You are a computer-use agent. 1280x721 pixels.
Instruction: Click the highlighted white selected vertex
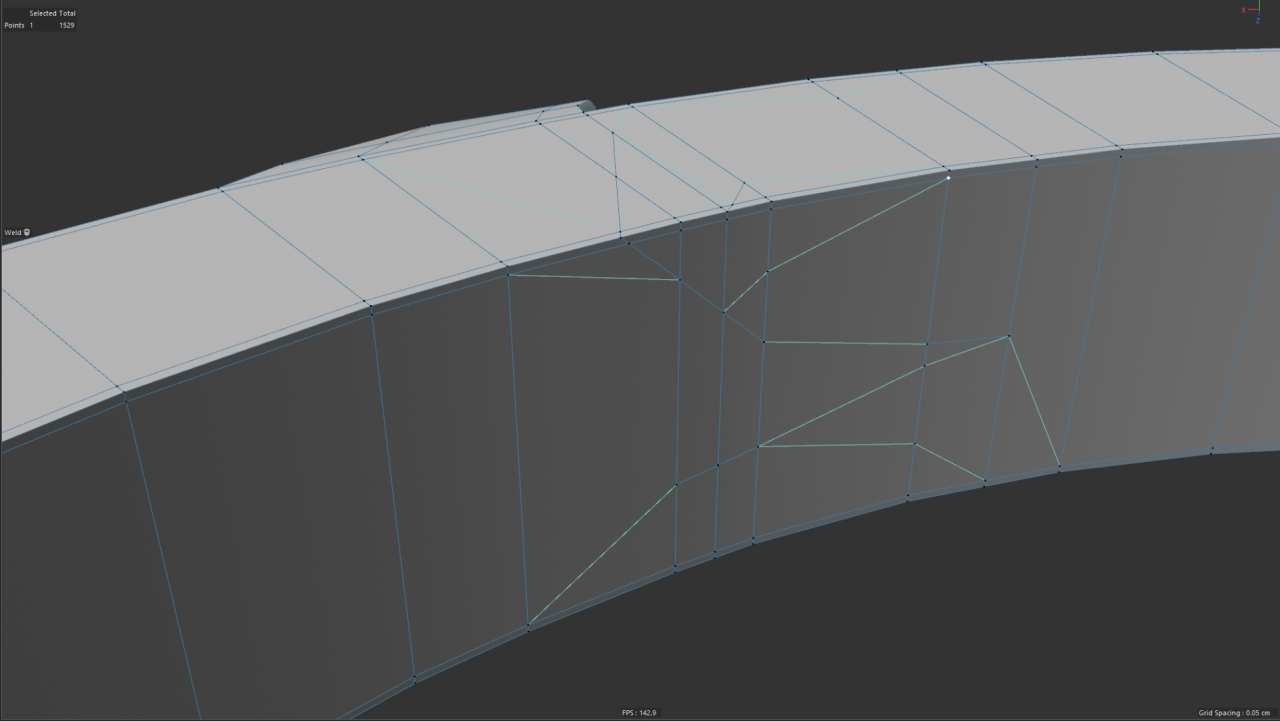point(947,177)
